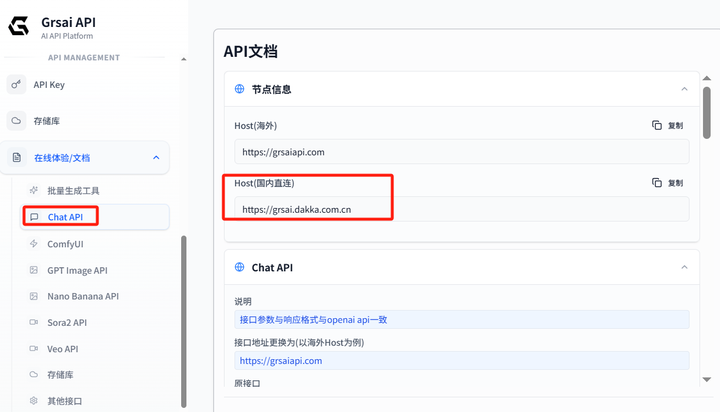Click the https://grsaiapi.com link under 接口地址

pyautogui.click(x=281, y=361)
